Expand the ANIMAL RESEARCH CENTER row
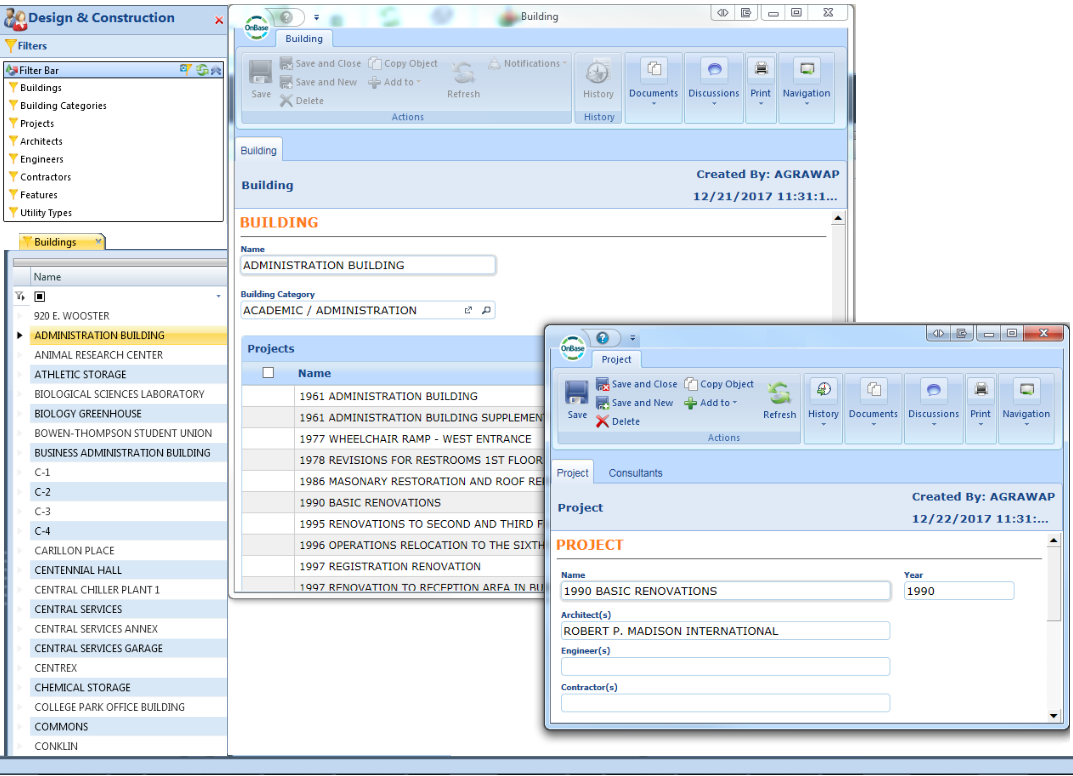This screenshot has width=1073, height=776. 20,355
